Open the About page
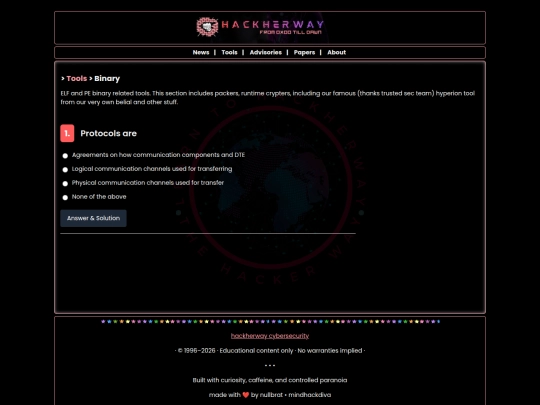 [336, 52]
